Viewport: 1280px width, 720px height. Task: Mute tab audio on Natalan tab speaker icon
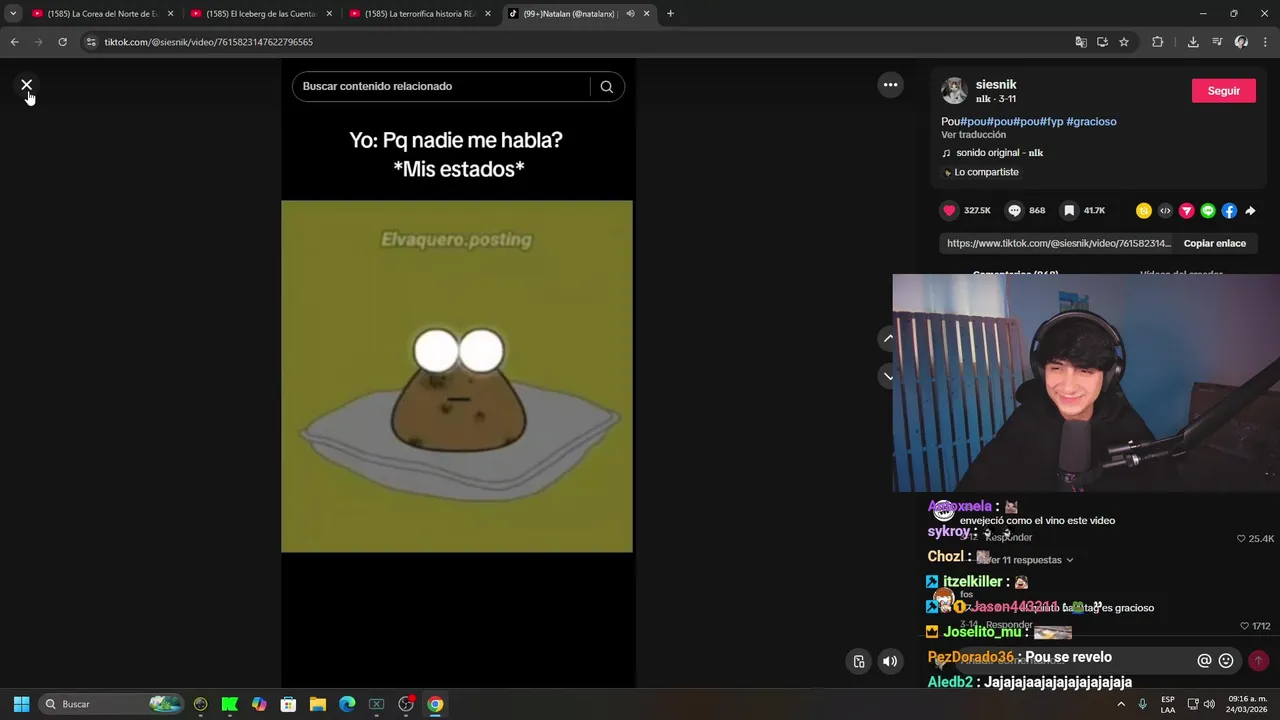[x=630, y=14]
